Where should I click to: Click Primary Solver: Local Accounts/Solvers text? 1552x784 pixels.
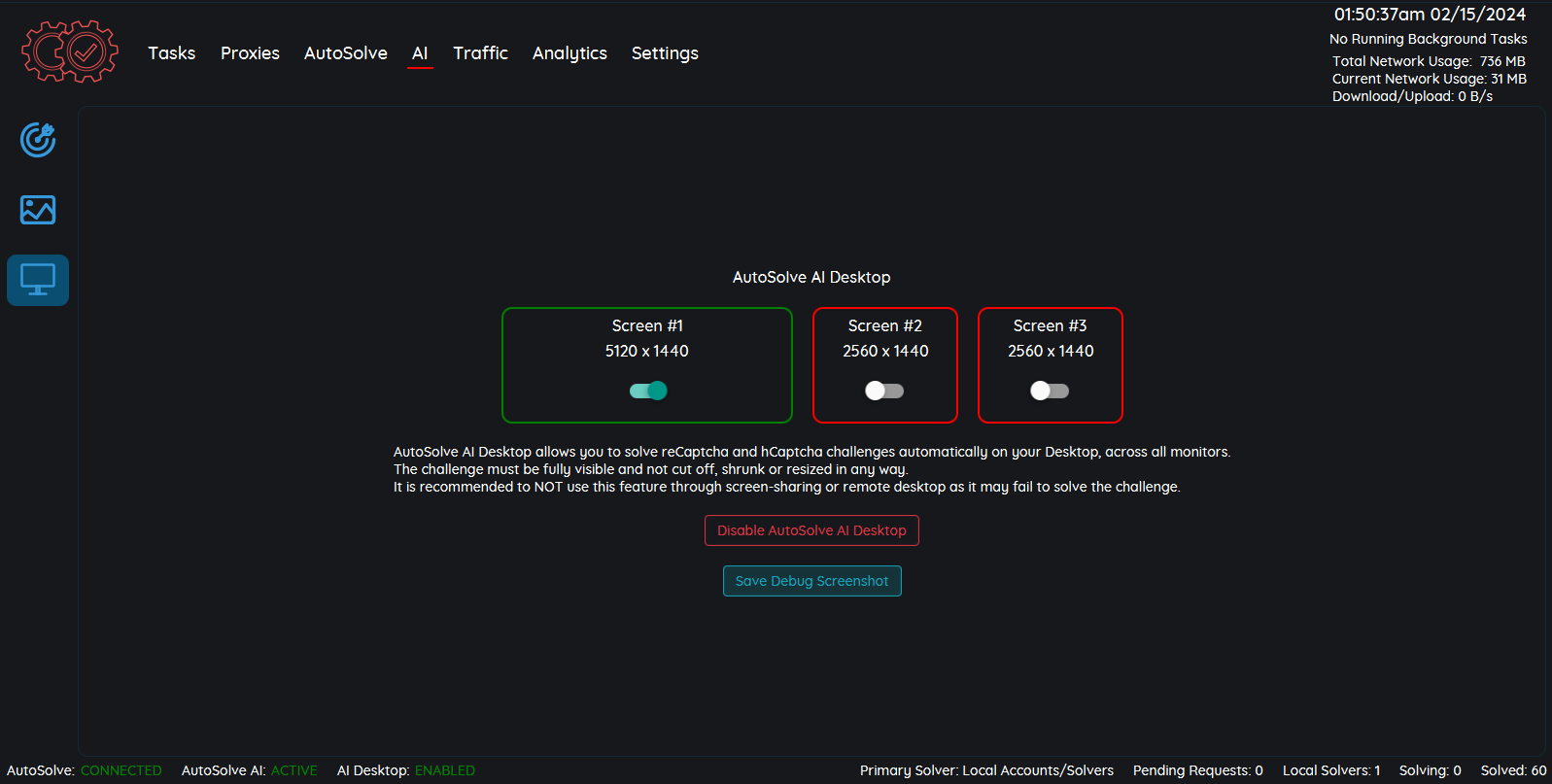tap(987, 770)
